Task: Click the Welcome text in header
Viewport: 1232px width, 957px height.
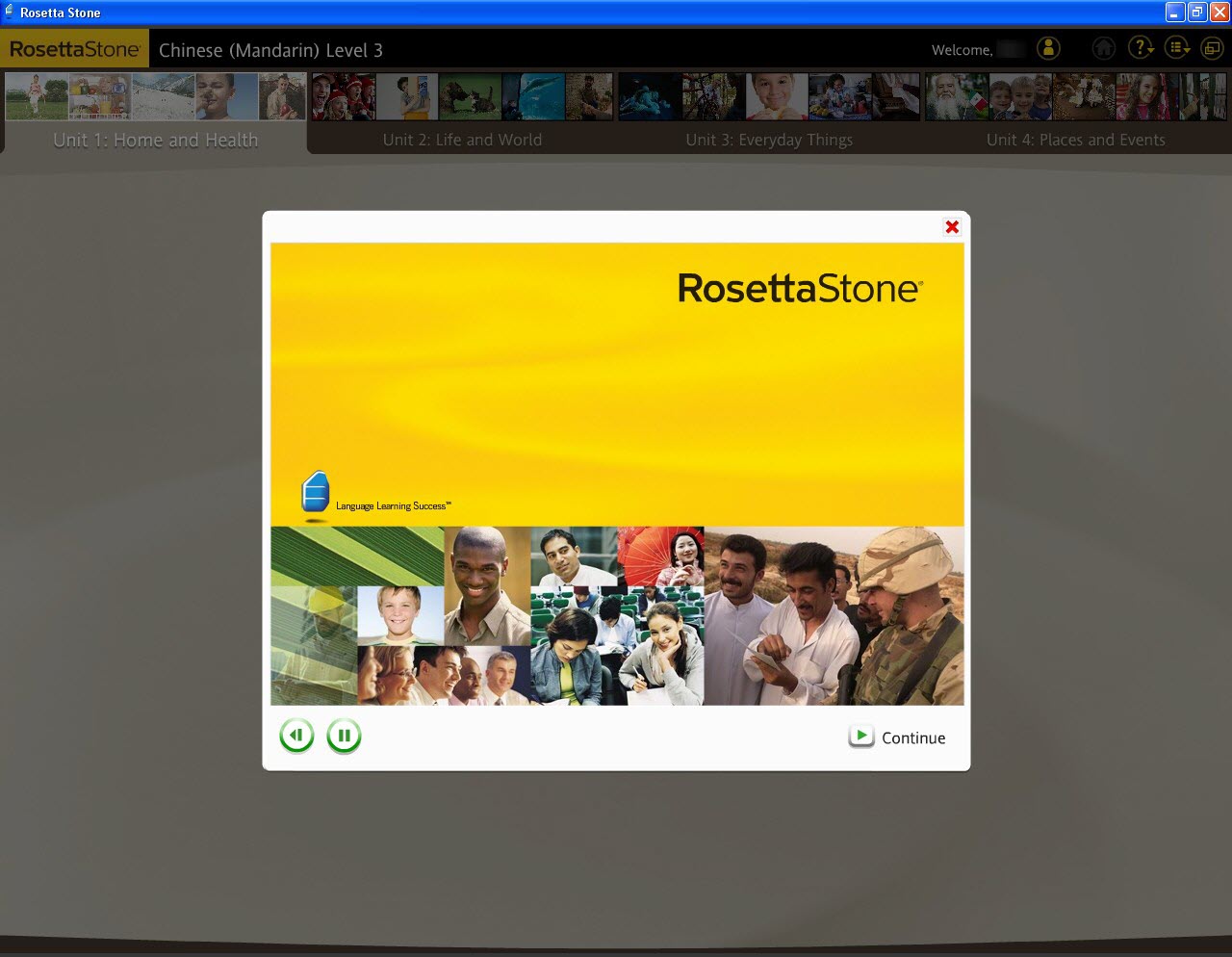Action: point(962,50)
